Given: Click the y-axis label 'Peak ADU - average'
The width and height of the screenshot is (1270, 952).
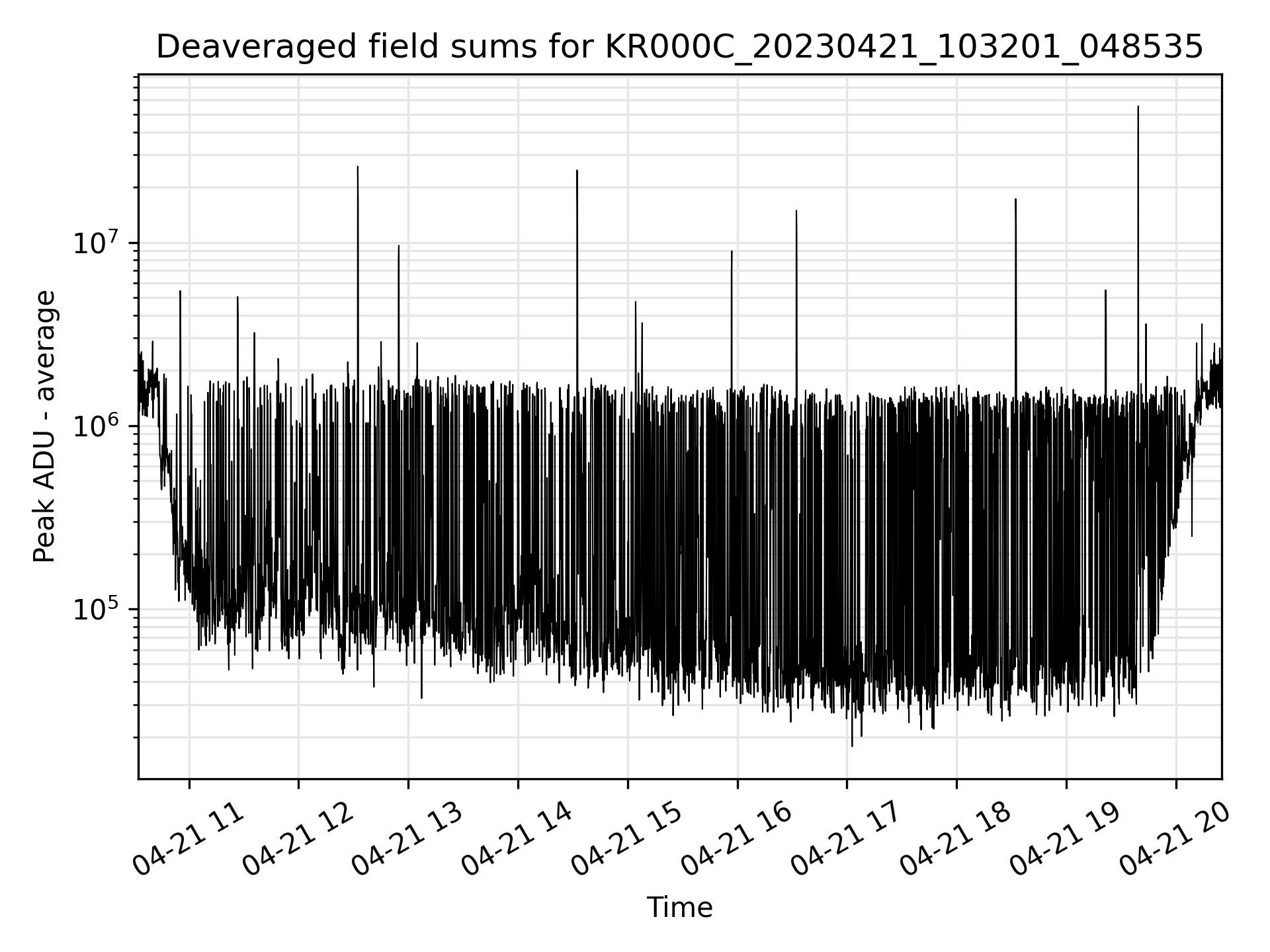Looking at the screenshot, I should (x=44, y=426).
